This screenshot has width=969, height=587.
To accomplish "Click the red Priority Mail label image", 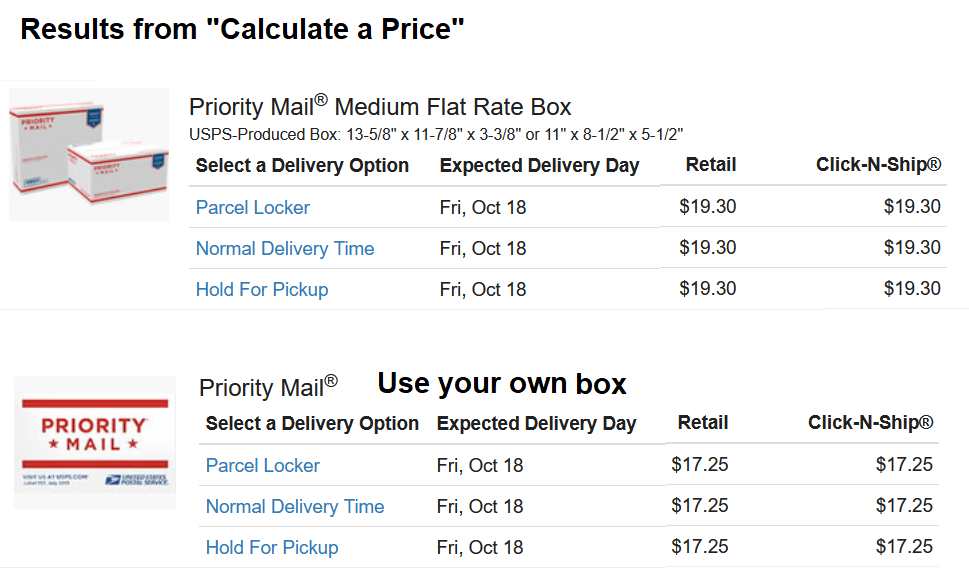I will pos(93,441).
